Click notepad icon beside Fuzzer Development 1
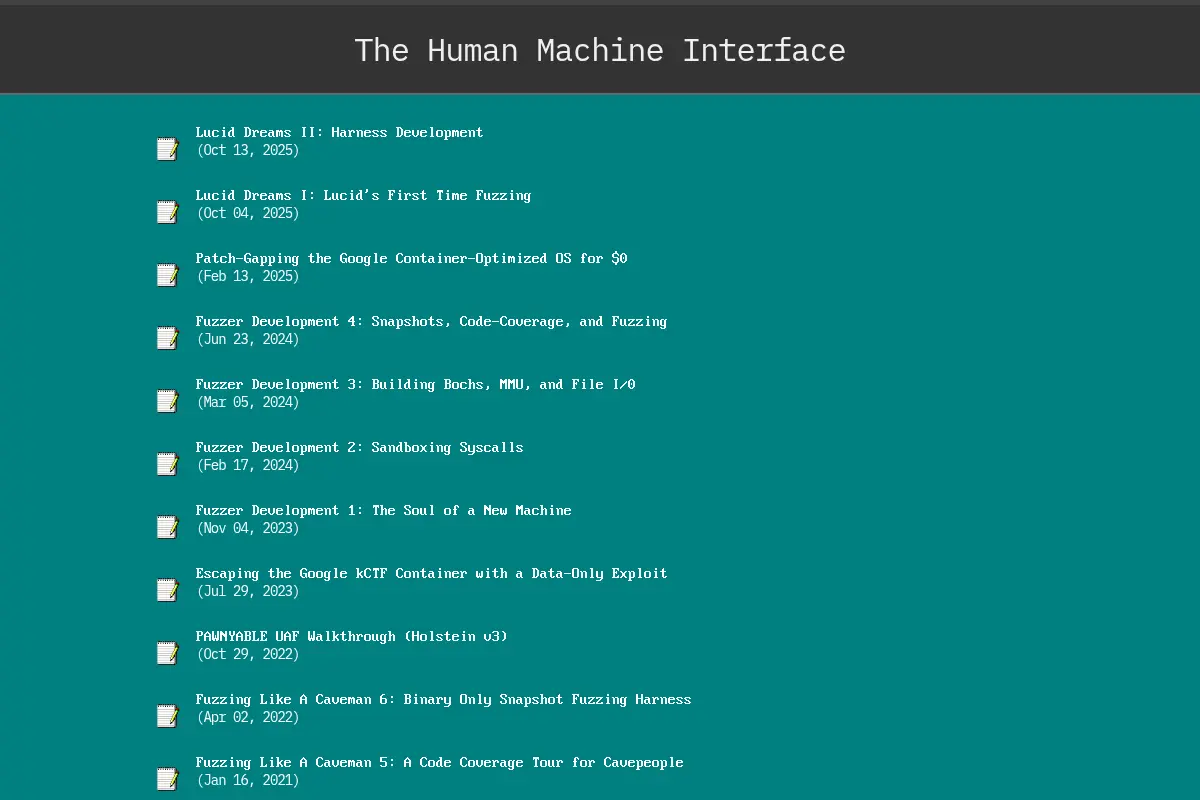The width and height of the screenshot is (1200, 800). [167, 527]
